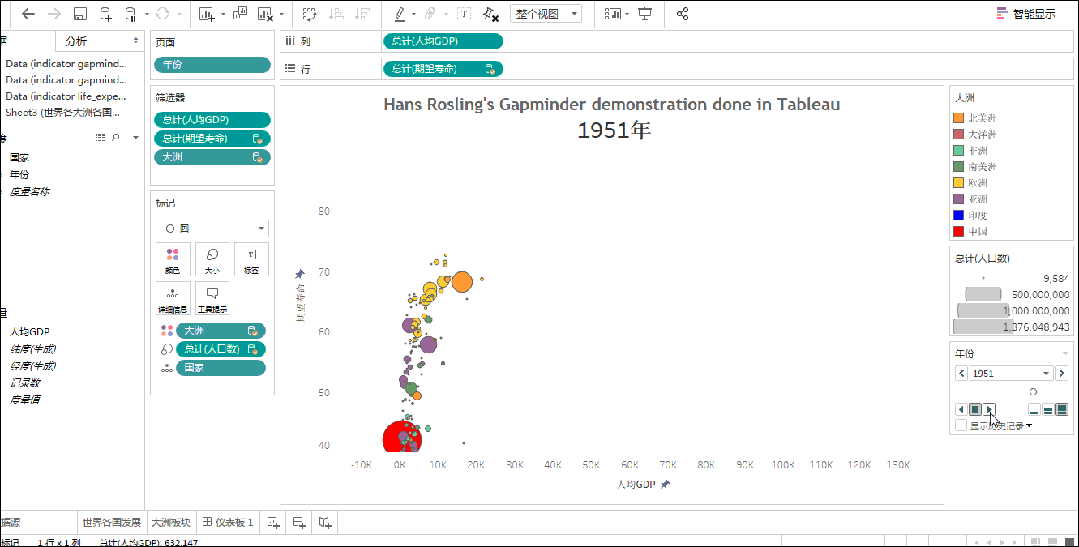Click the share workbook icon
Viewport: 1079px width, 547px height.
coord(682,14)
